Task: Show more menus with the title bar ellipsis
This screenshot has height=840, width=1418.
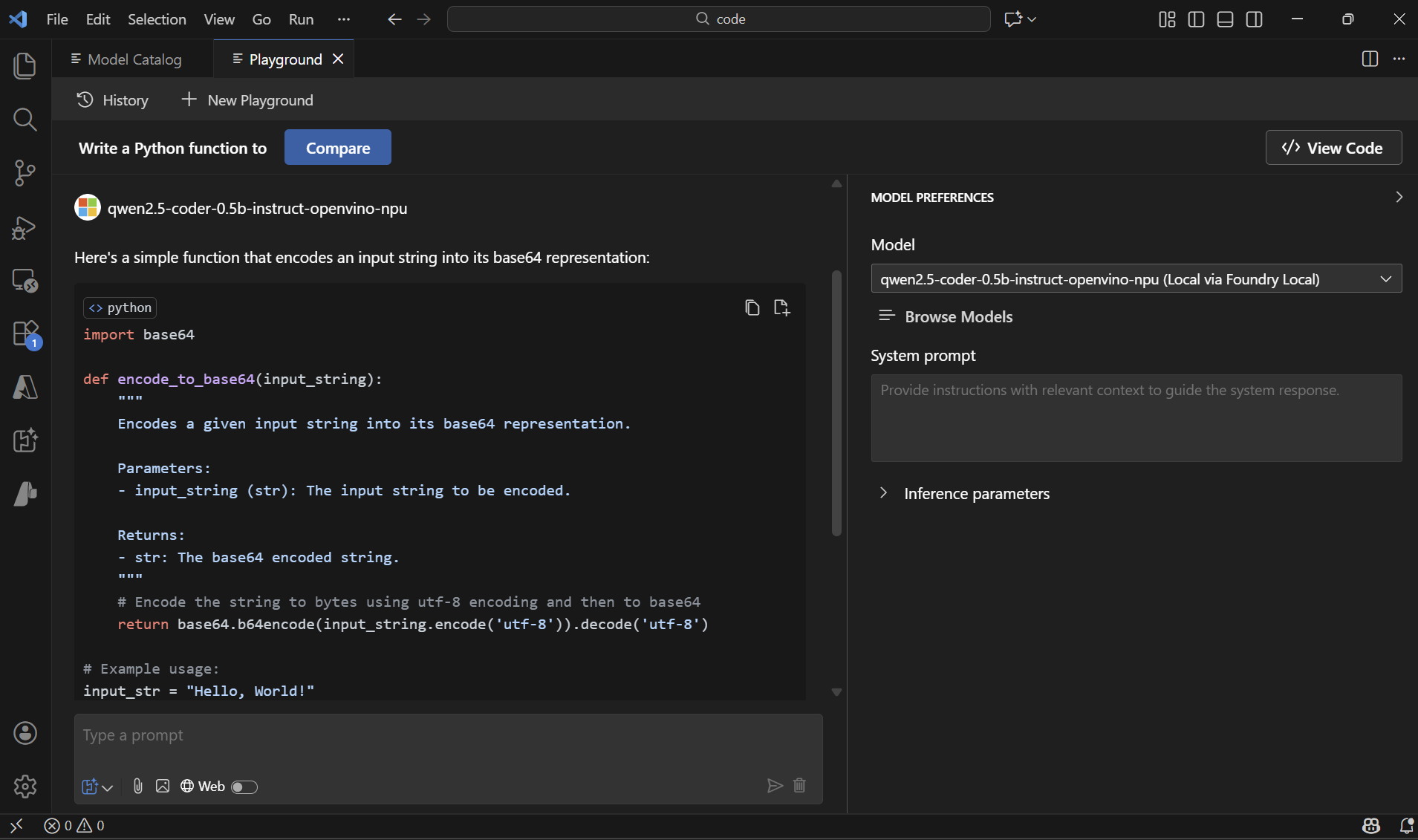Action: pos(343,19)
